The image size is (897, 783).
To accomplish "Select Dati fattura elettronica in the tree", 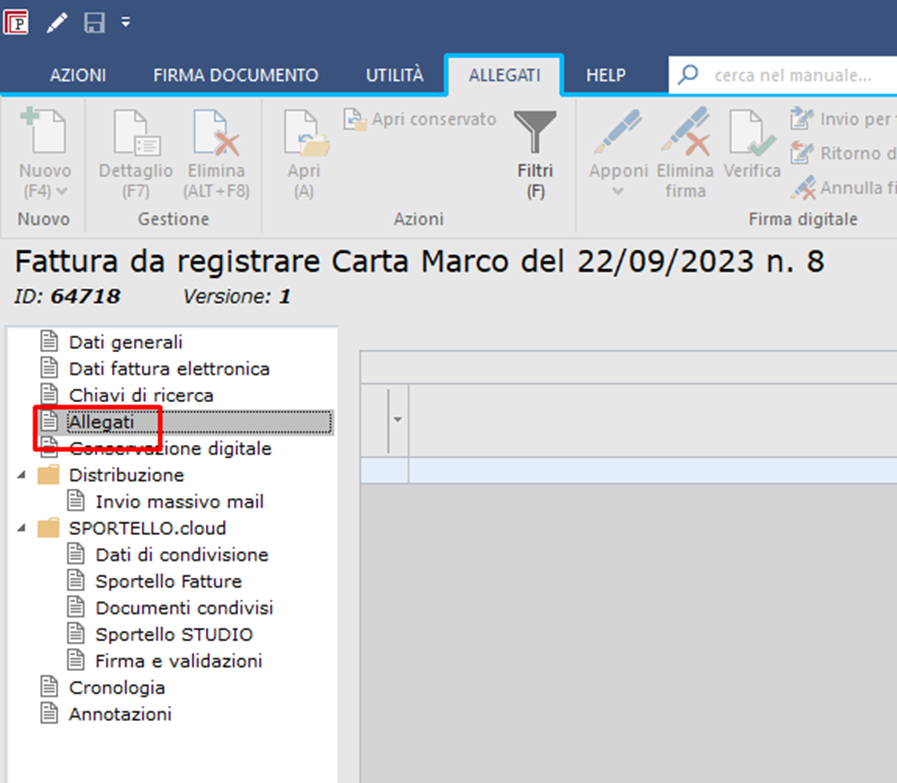I will 169,369.
